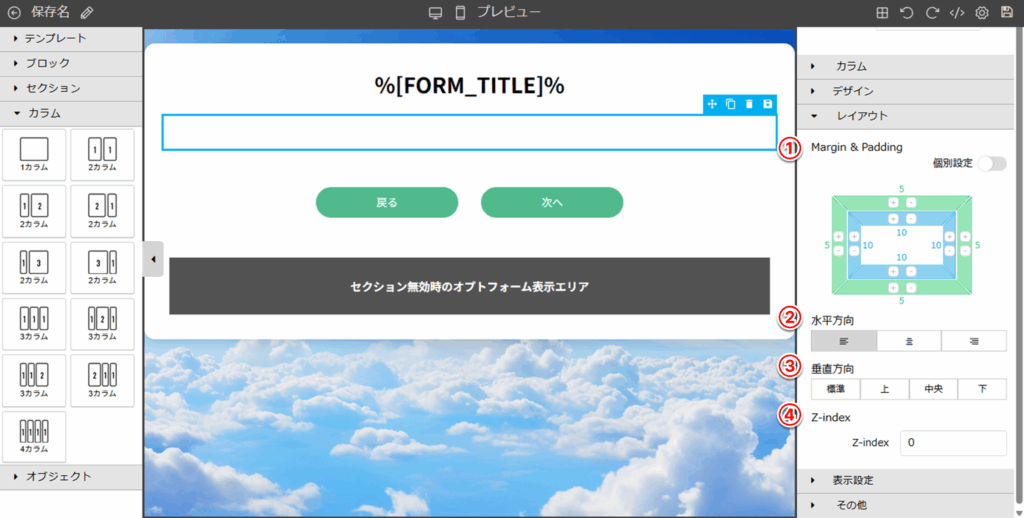Toggle the 個別設定 switch
1024x518 pixels.
[x=991, y=163]
